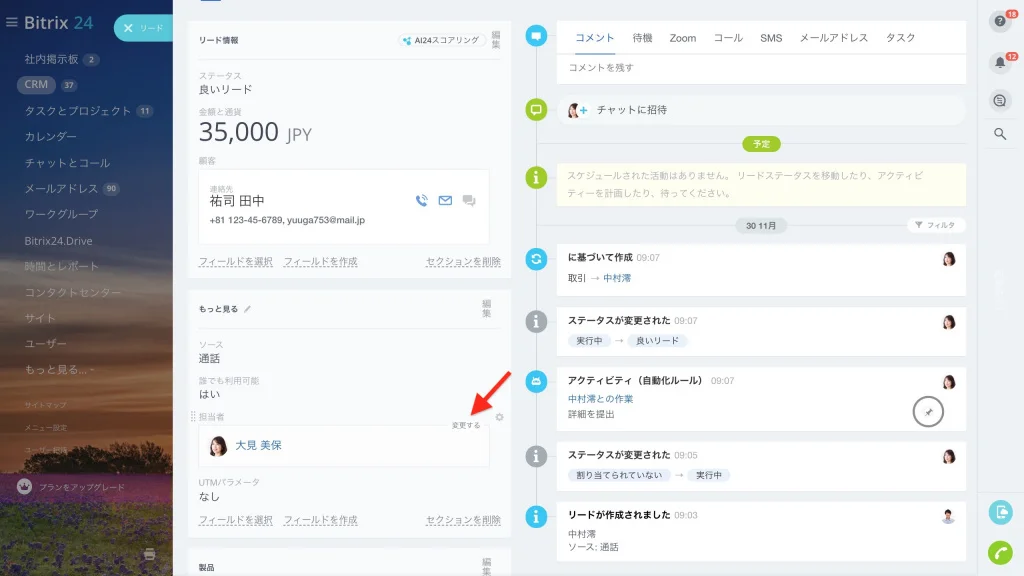Open the hamburger menu beside Bitrix 24
The width and height of the screenshot is (1024, 576).
coord(11,22)
